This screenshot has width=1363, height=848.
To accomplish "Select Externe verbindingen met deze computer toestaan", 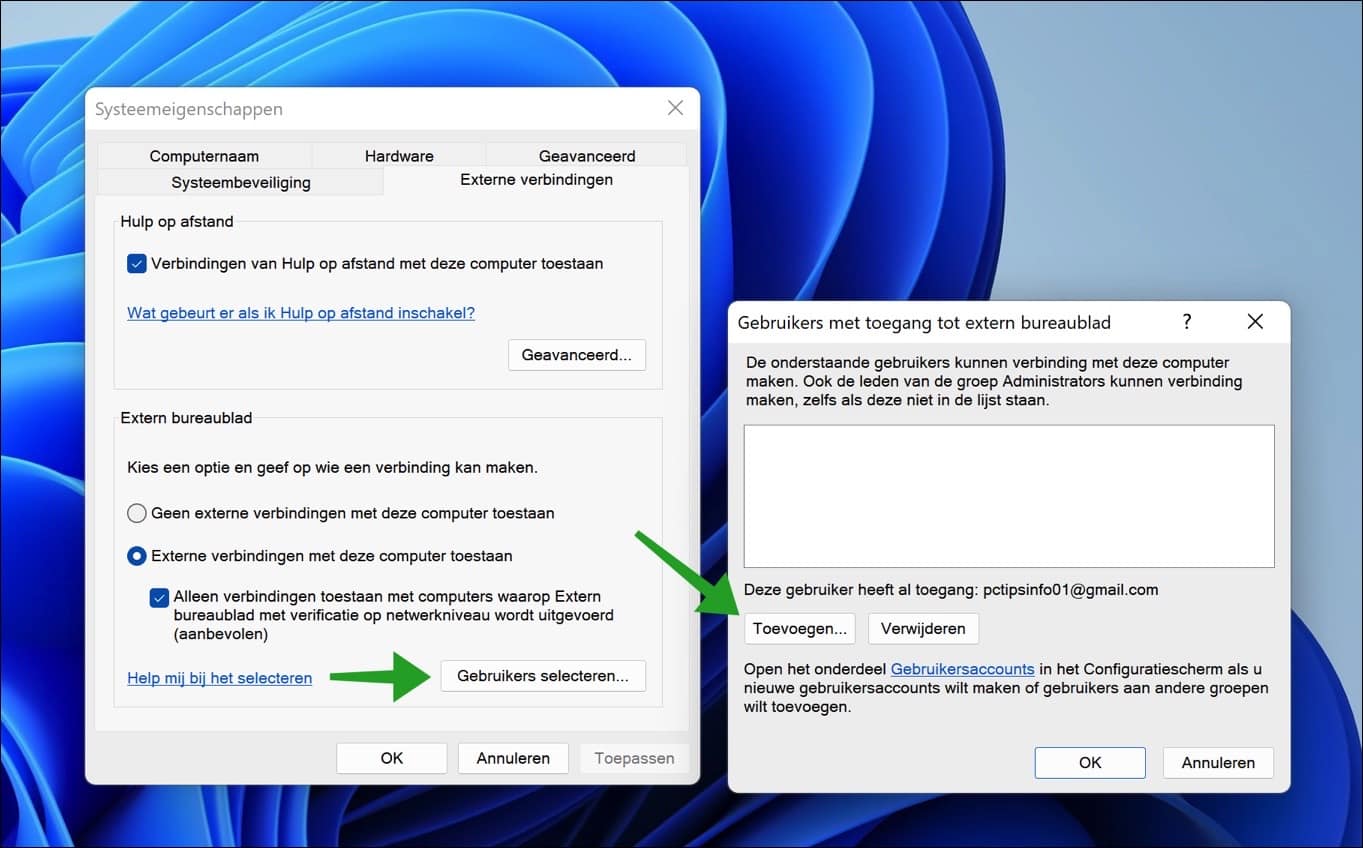I will pyautogui.click(x=136, y=555).
